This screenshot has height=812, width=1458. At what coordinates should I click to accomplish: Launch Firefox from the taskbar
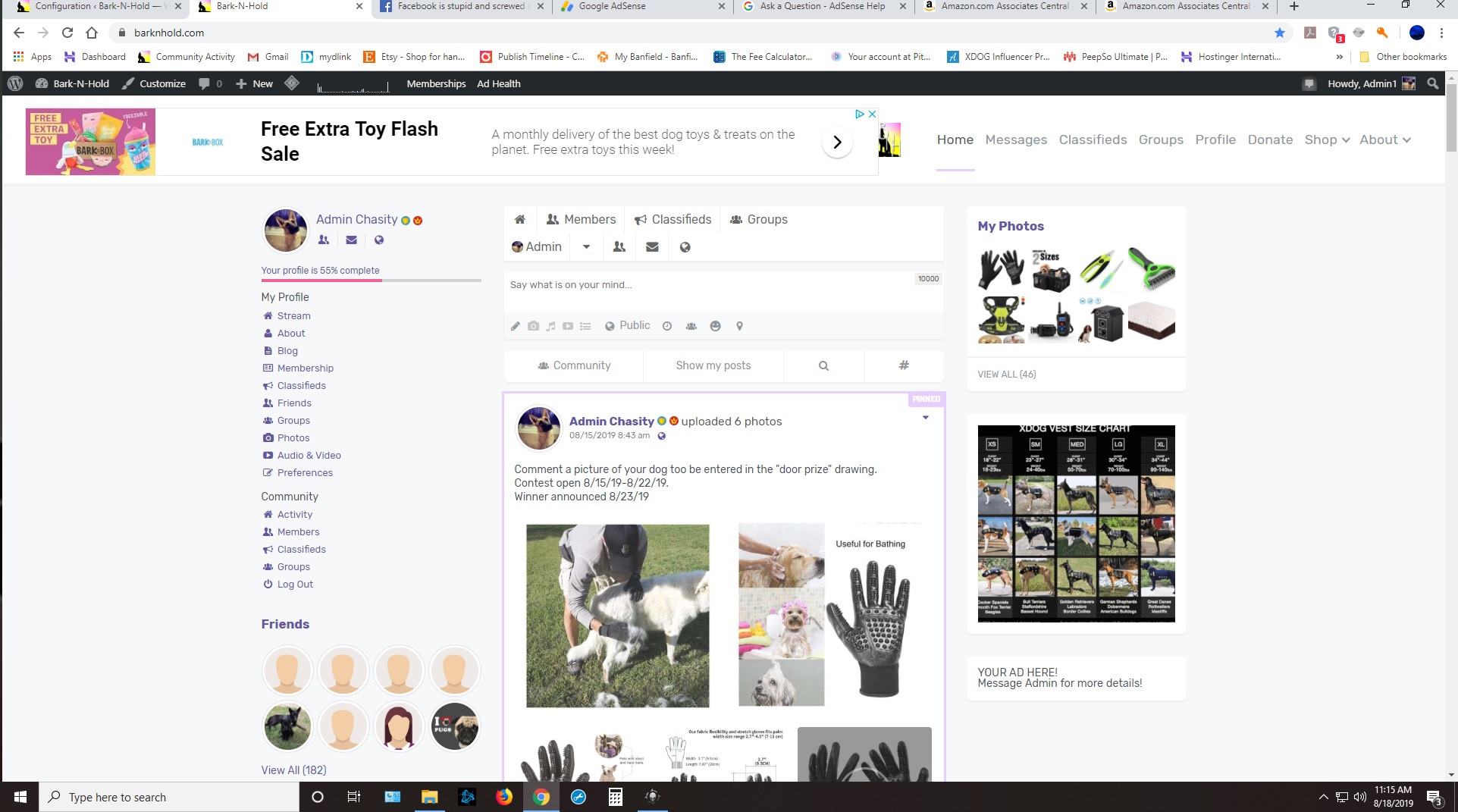(504, 797)
